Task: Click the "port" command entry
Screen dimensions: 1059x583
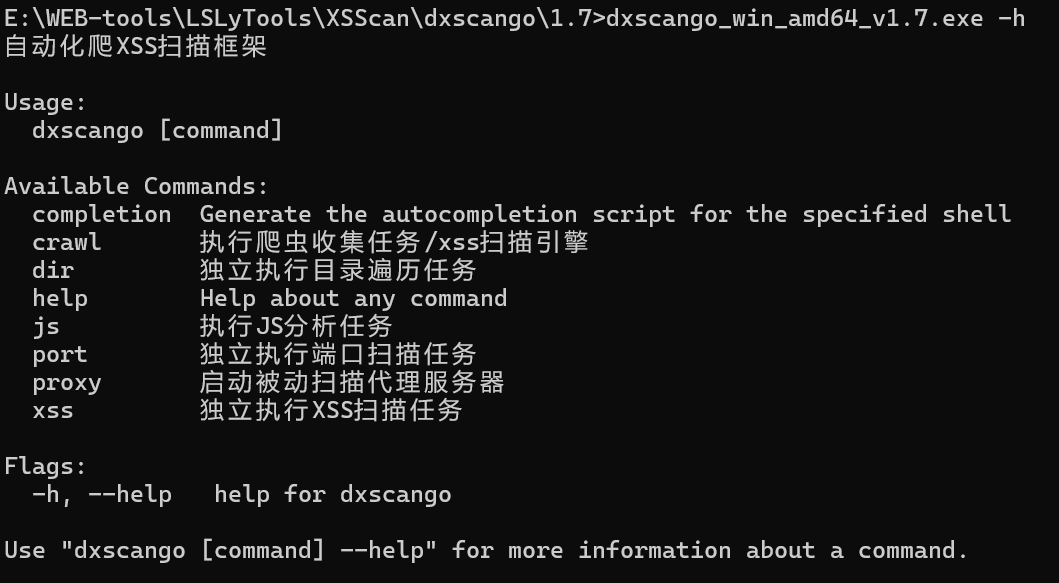Action: click(x=60, y=354)
